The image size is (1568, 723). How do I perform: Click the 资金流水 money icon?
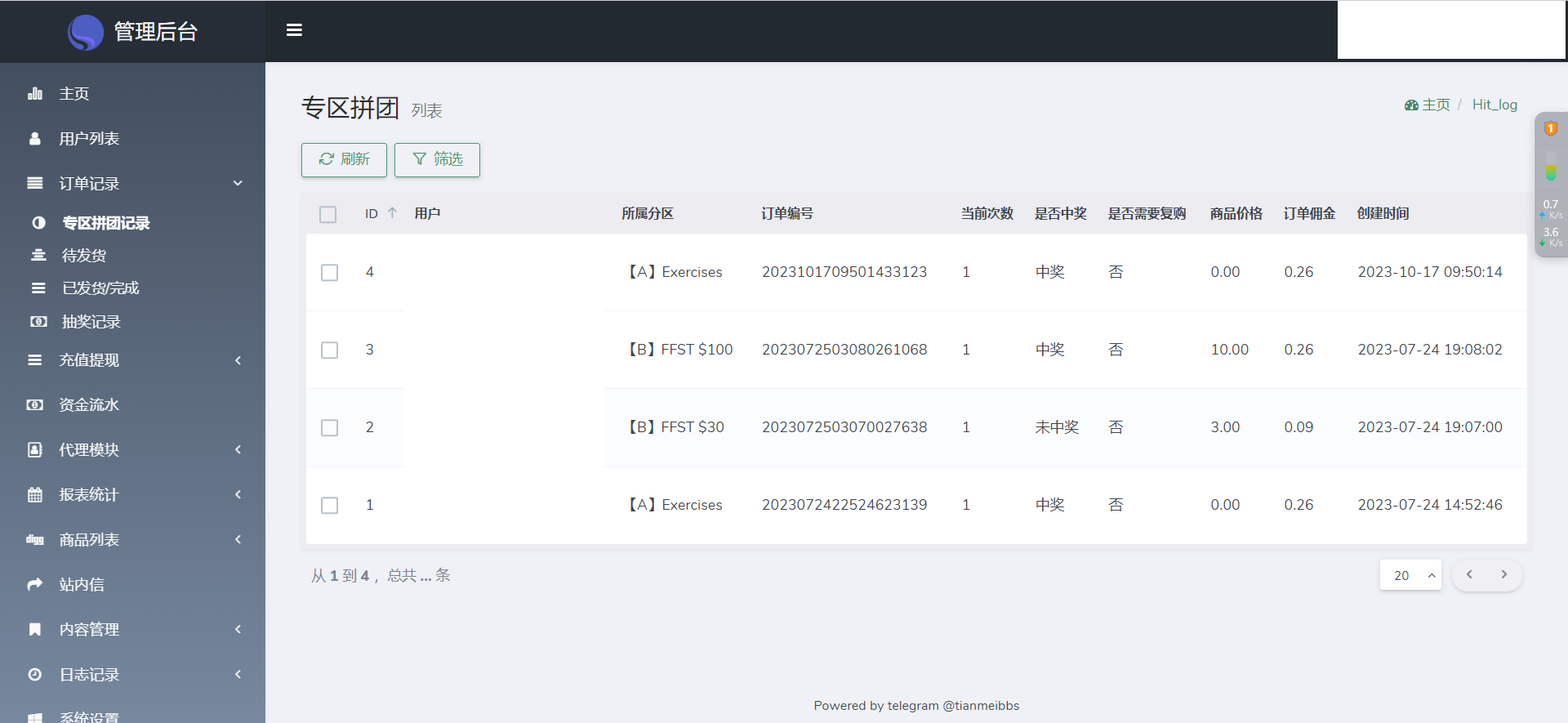click(35, 405)
